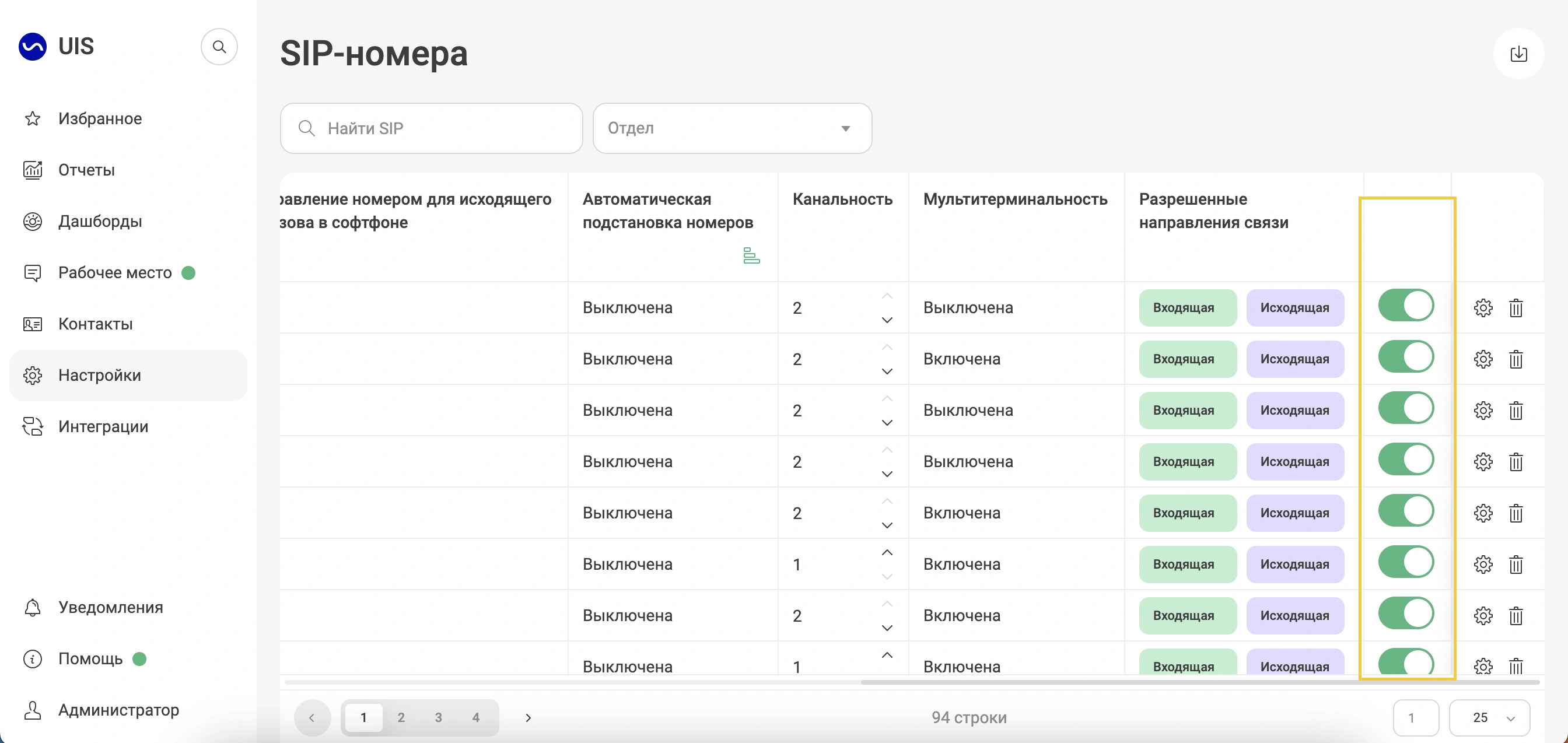1568x743 pixels.
Task: Switch off the toggle in the seventh row
Action: [x=1405, y=614]
